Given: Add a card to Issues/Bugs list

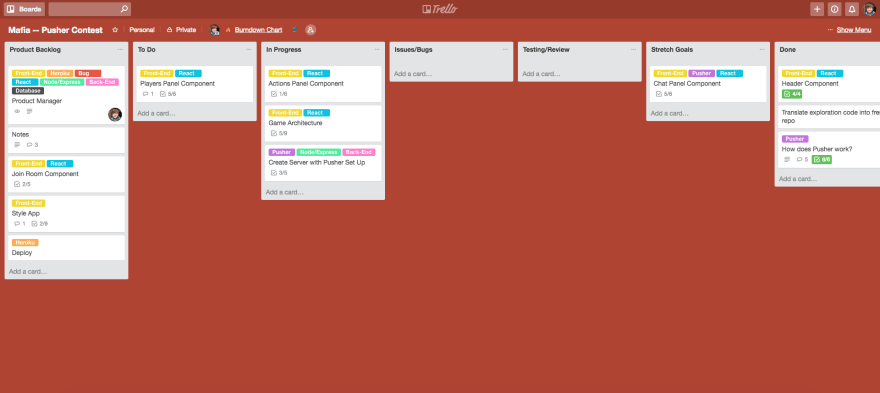Looking at the screenshot, I should point(413,74).
